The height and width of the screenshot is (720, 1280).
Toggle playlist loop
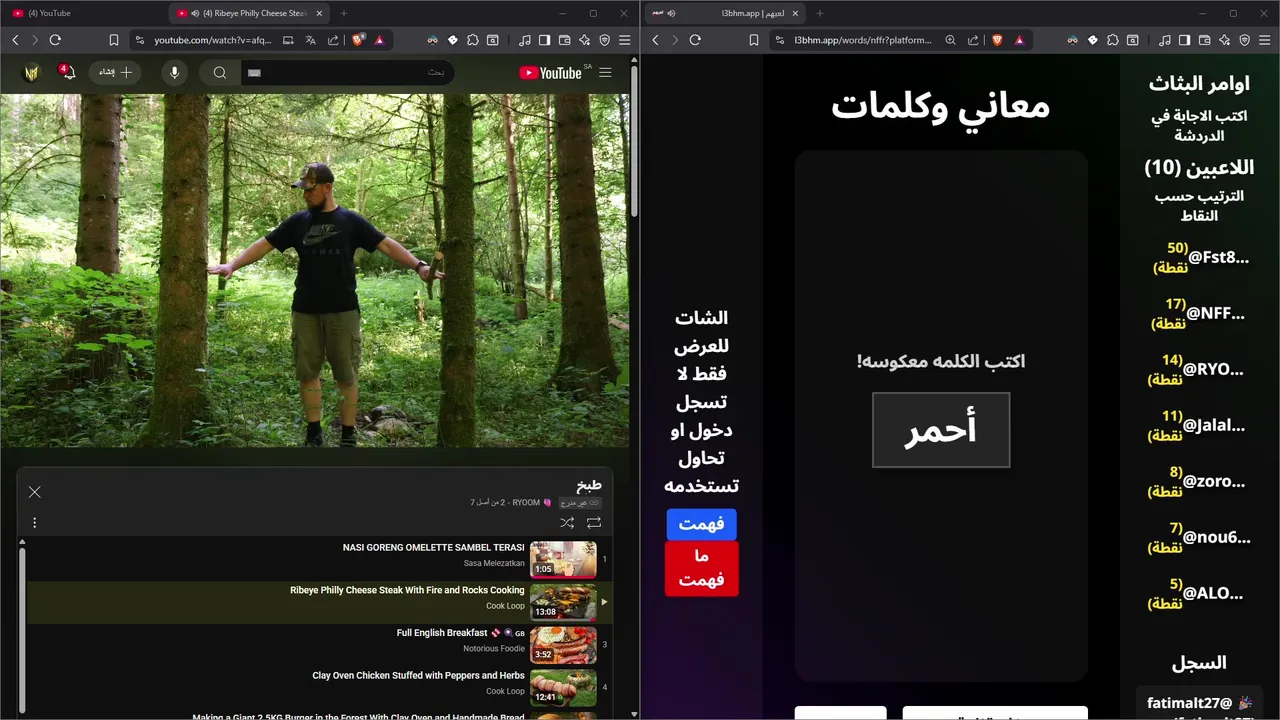594,522
